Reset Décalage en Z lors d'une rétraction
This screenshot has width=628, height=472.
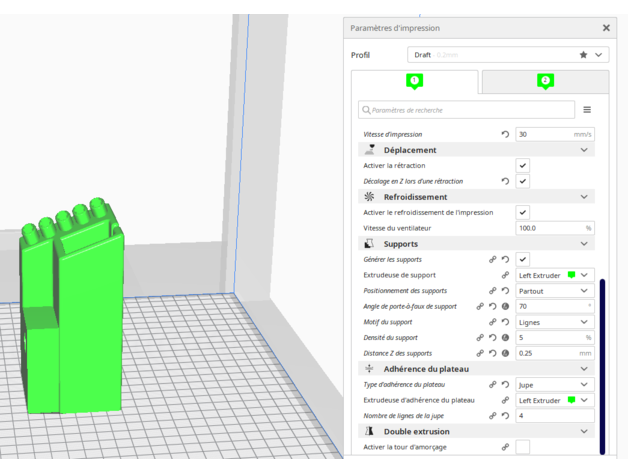tap(505, 181)
